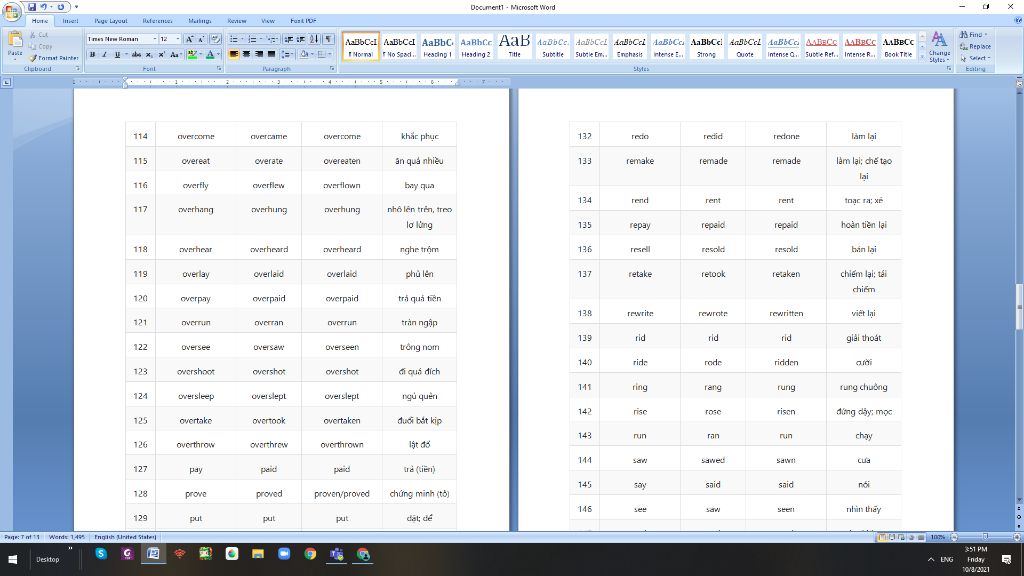Viewport: 1024px width, 576px height.
Task: Undo the last action
Action: tap(44, 7)
